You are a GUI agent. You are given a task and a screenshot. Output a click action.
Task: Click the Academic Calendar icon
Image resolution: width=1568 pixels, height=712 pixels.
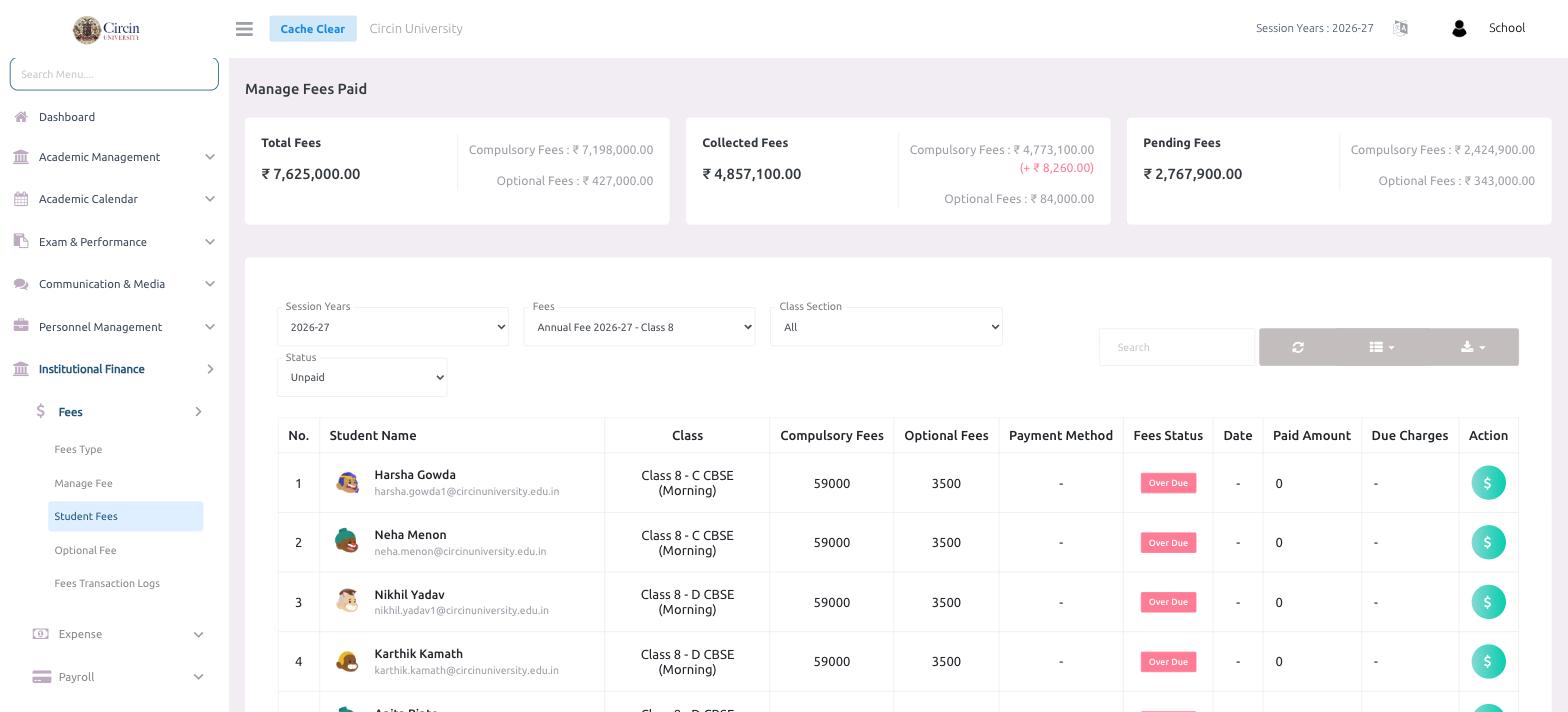[x=21, y=199]
